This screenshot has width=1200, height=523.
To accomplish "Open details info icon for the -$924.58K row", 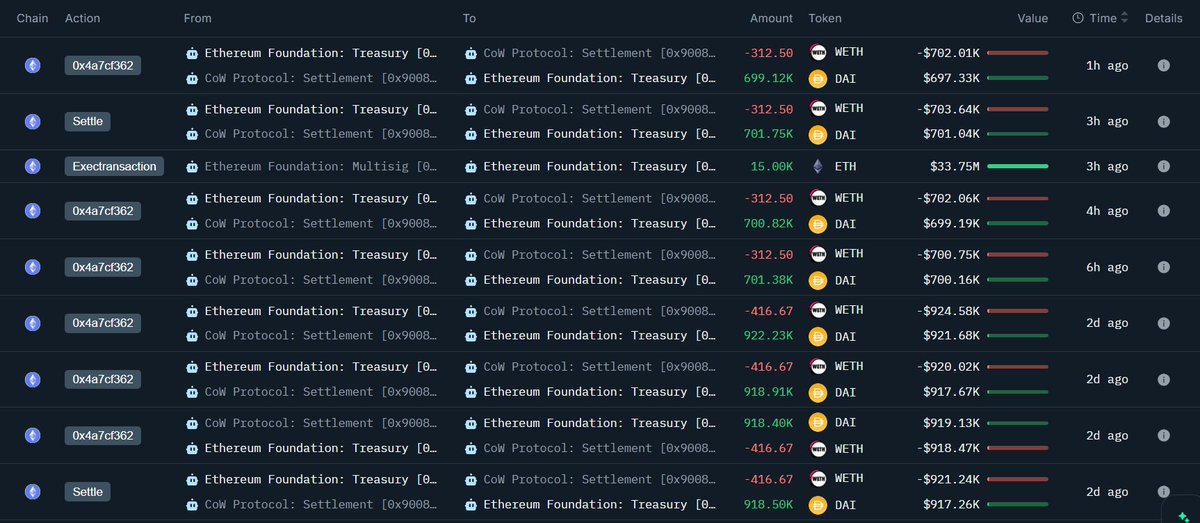I will coord(1163,323).
